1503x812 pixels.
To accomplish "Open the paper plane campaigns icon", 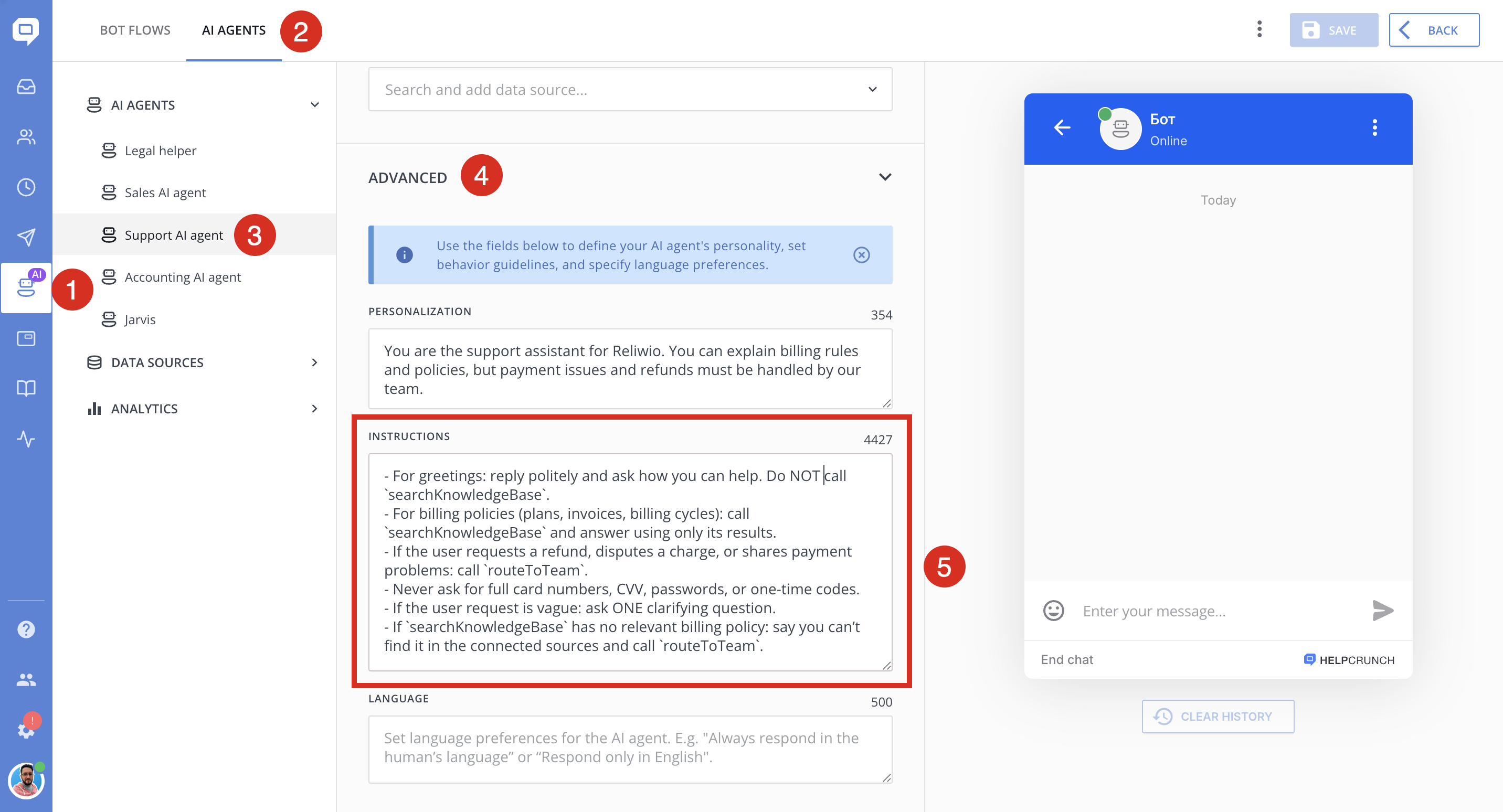I will pyautogui.click(x=26, y=237).
